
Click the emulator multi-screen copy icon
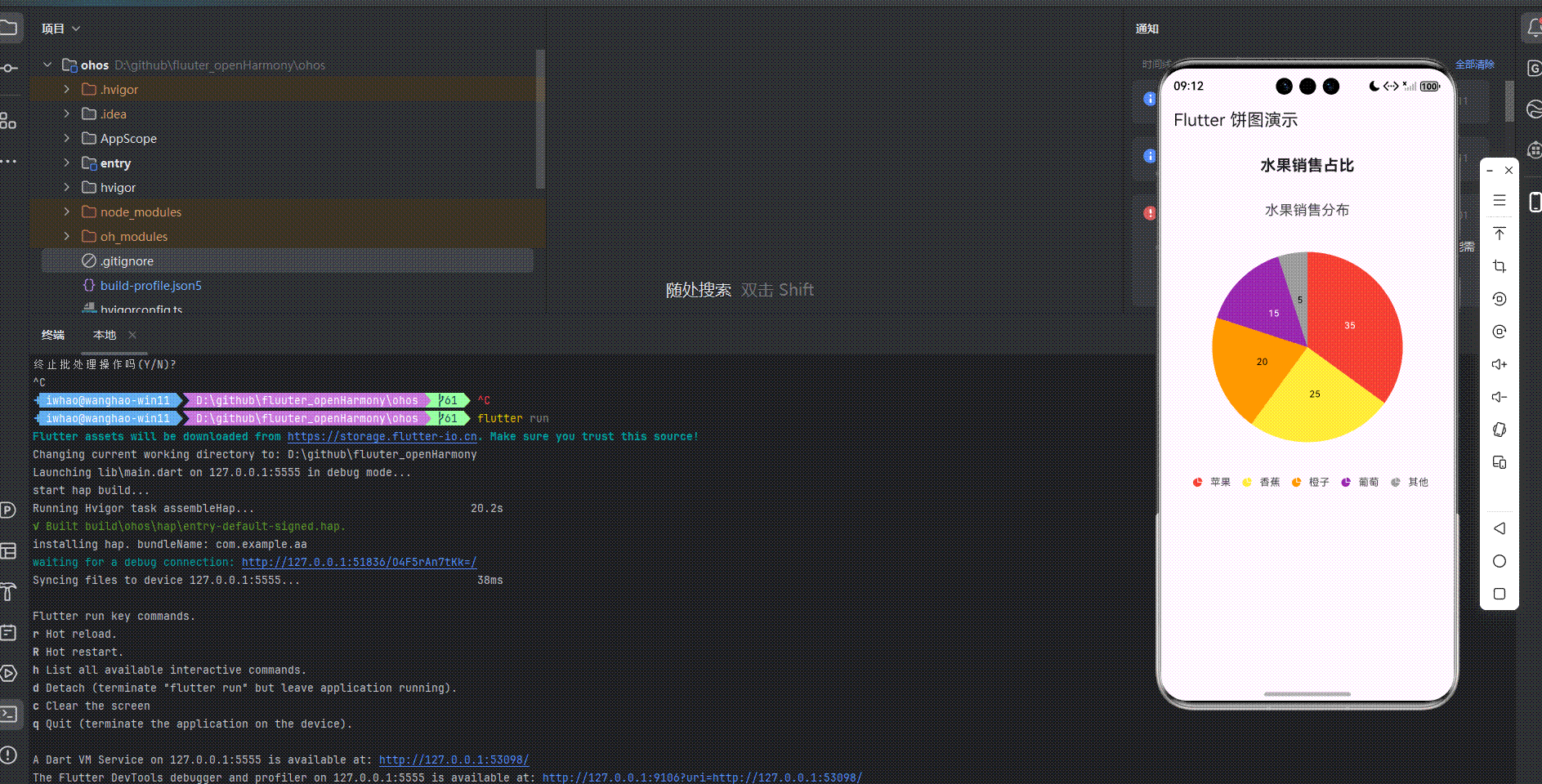tap(1500, 462)
